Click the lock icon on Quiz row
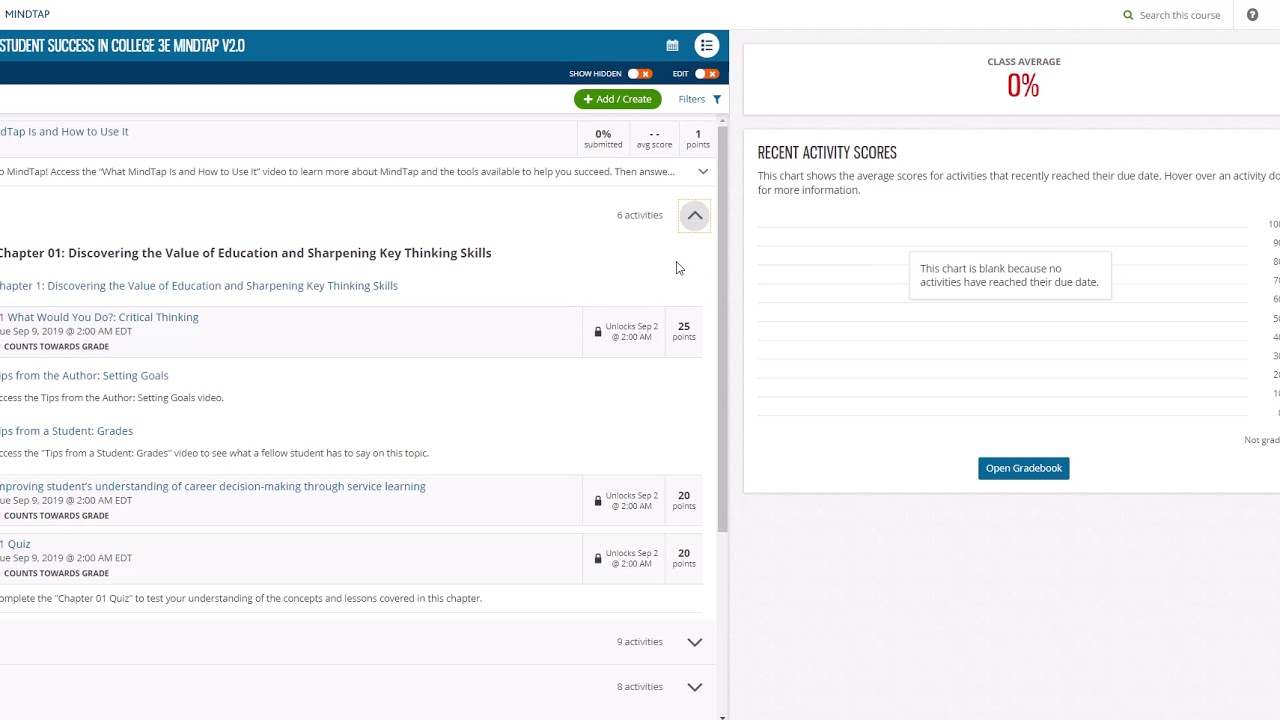This screenshot has height=720, width=1280. [598, 559]
